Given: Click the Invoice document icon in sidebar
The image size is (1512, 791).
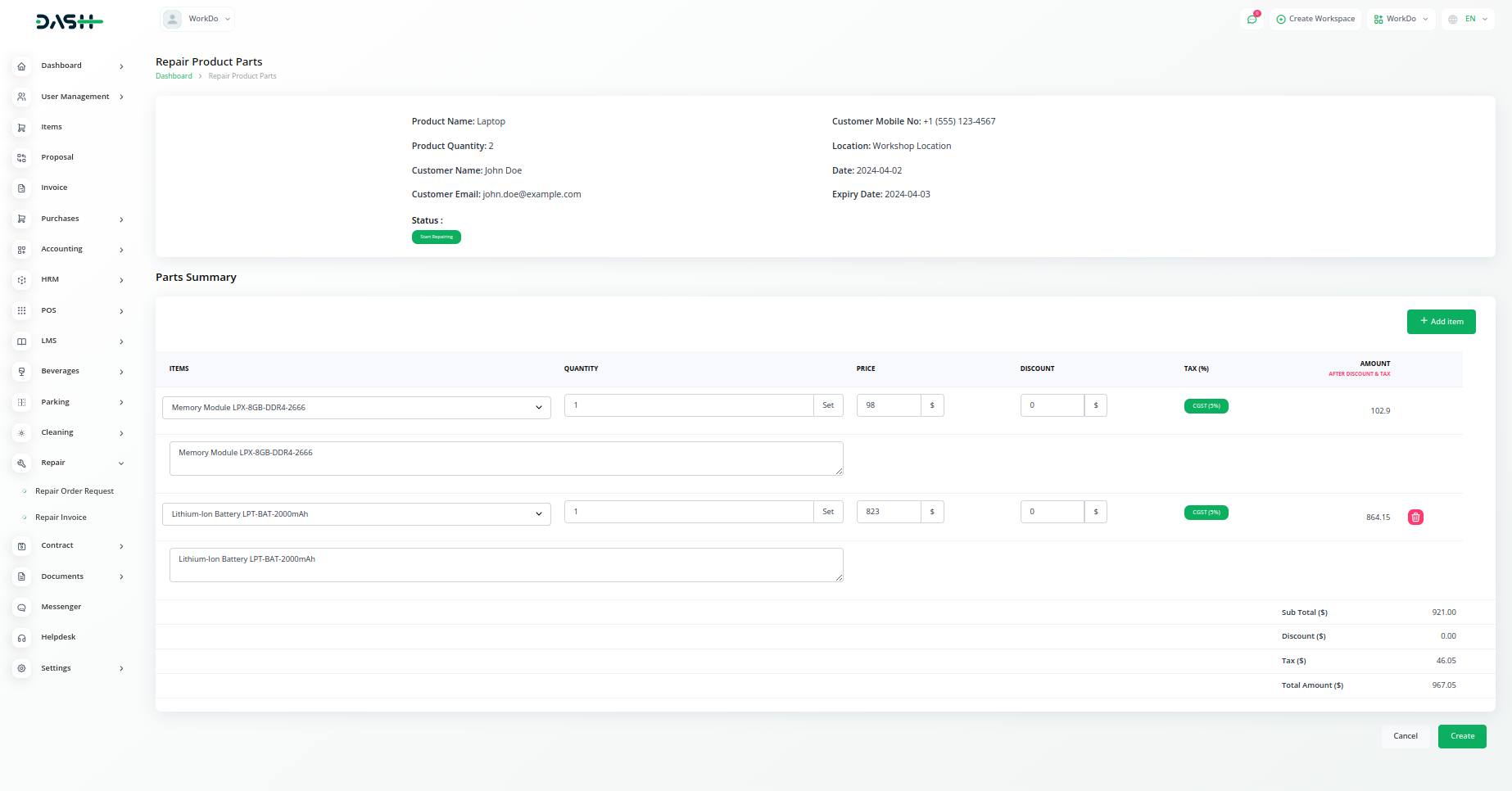Looking at the screenshot, I should pos(22,188).
